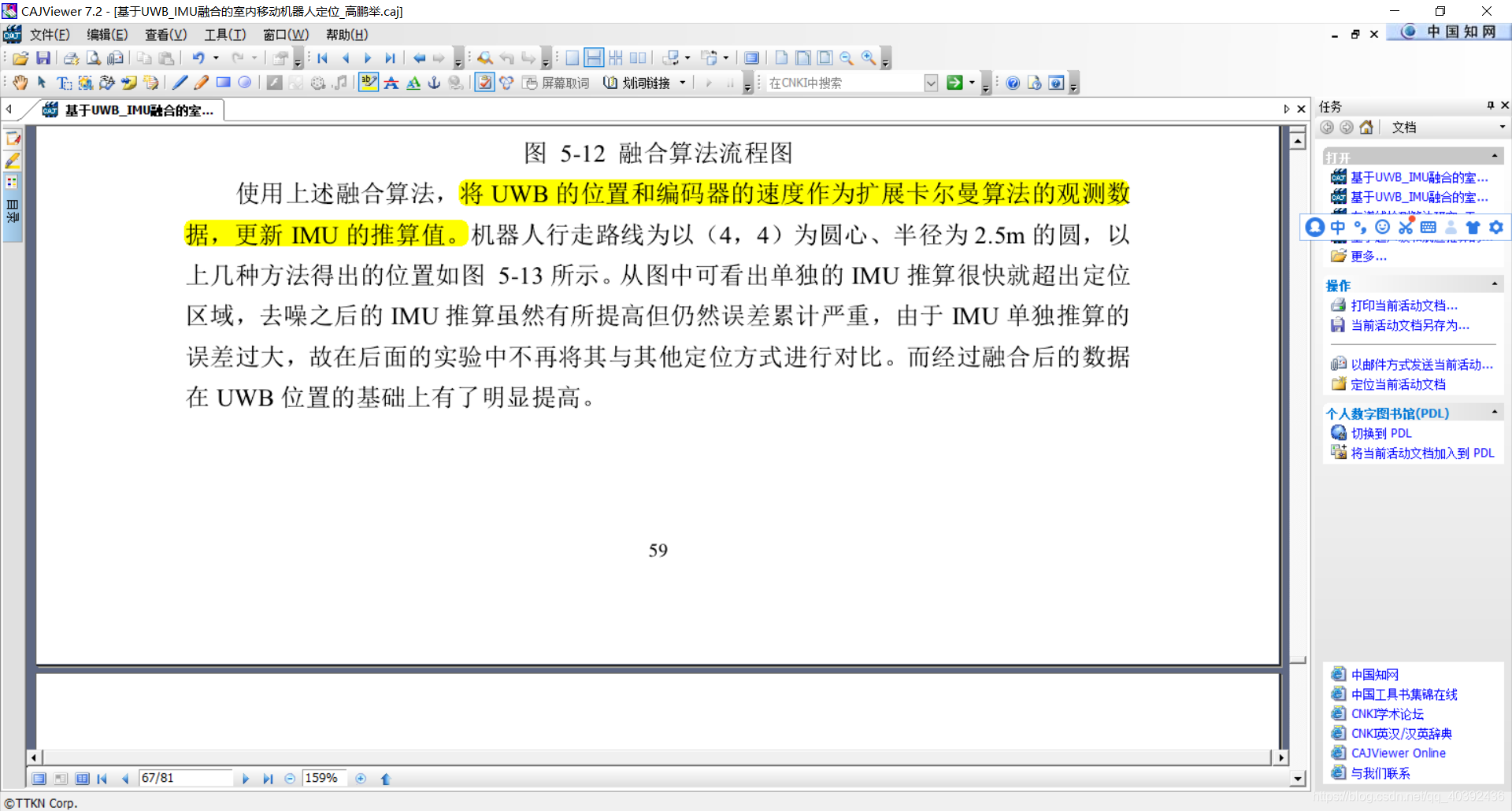Image resolution: width=1512 pixels, height=811 pixels.
Task: Open the 查看(V) menu
Action: coord(165,35)
